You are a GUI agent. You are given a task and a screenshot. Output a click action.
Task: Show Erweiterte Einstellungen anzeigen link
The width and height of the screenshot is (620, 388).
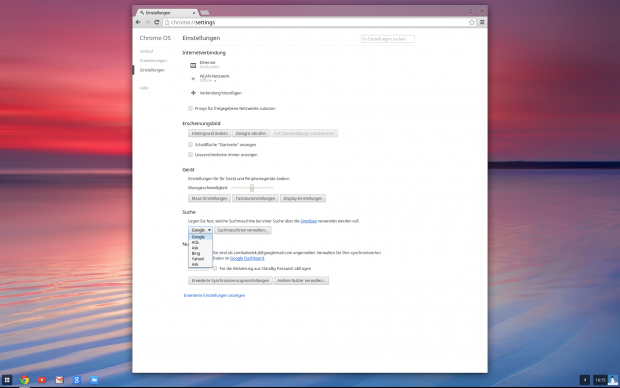tap(214, 295)
